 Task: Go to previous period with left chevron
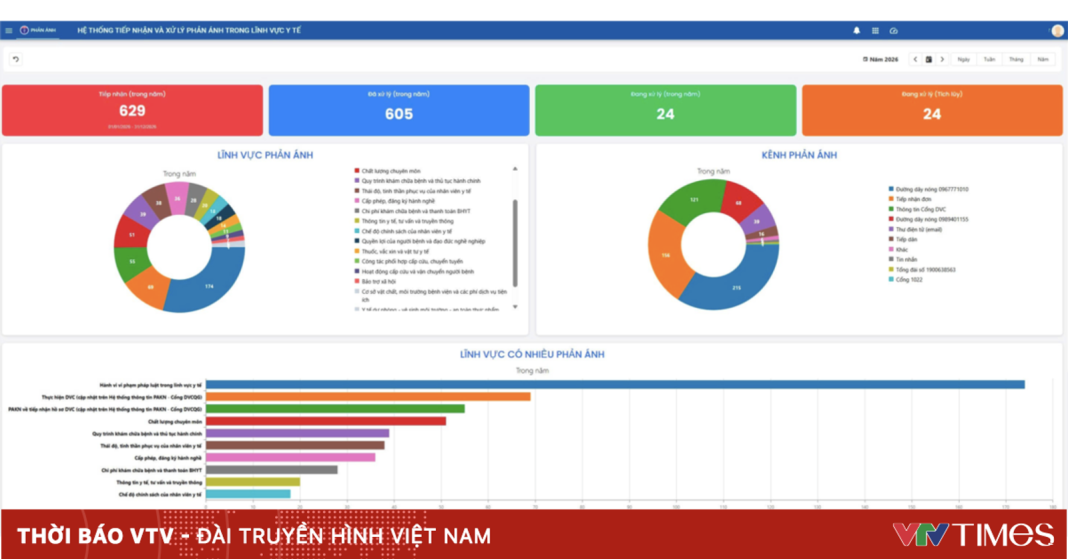[x=915, y=60]
